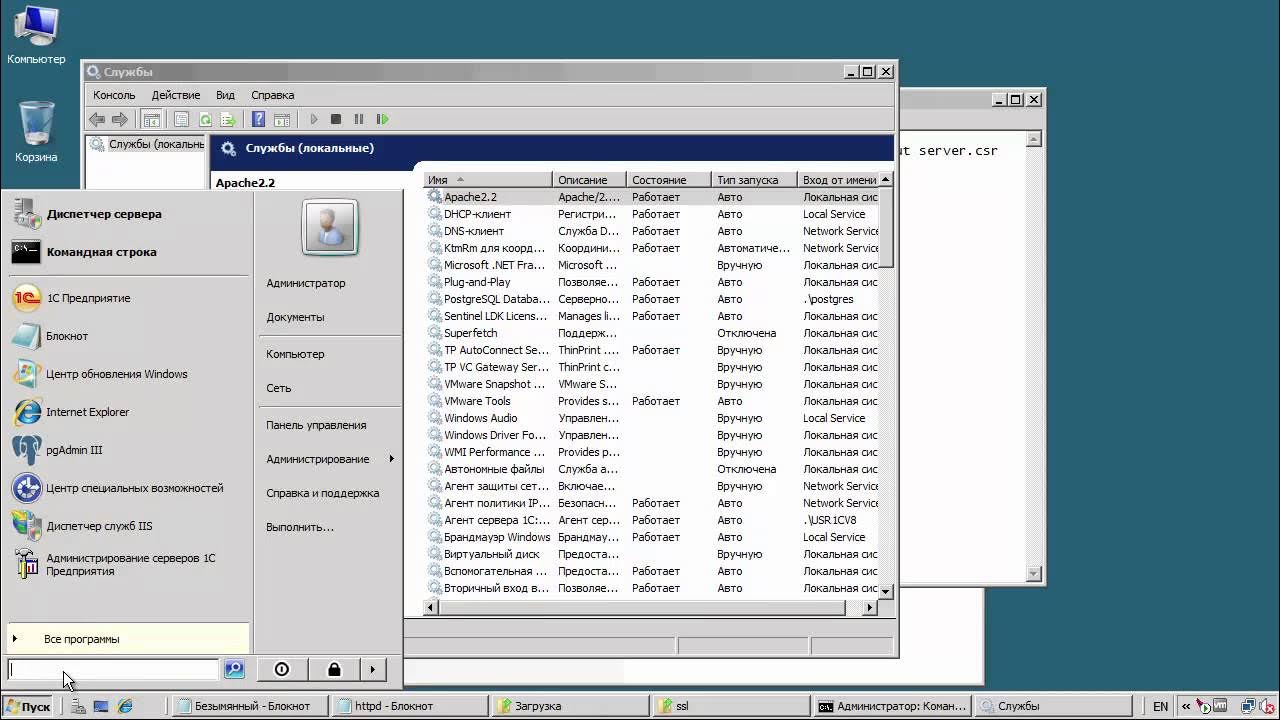Click Run... in the Start menu
1280x720 pixels.
coord(300,527)
